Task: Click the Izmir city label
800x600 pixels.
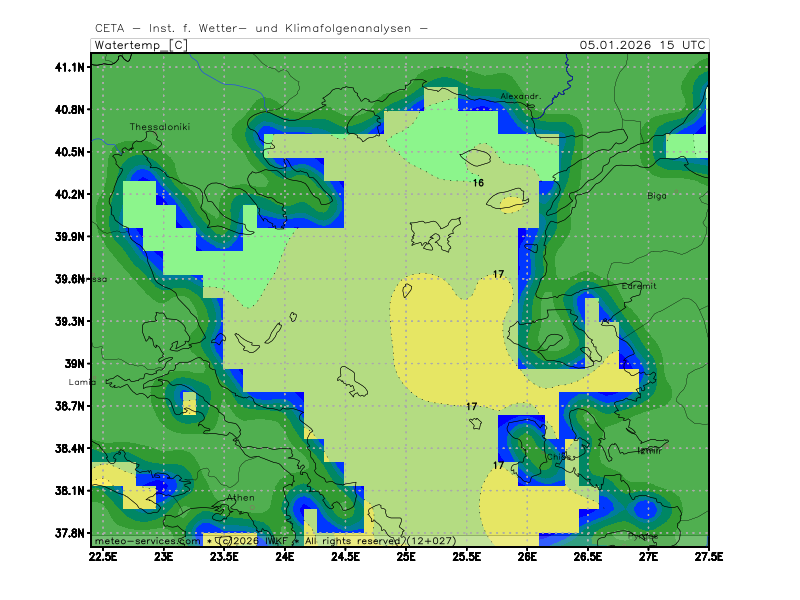Action: tap(650, 450)
